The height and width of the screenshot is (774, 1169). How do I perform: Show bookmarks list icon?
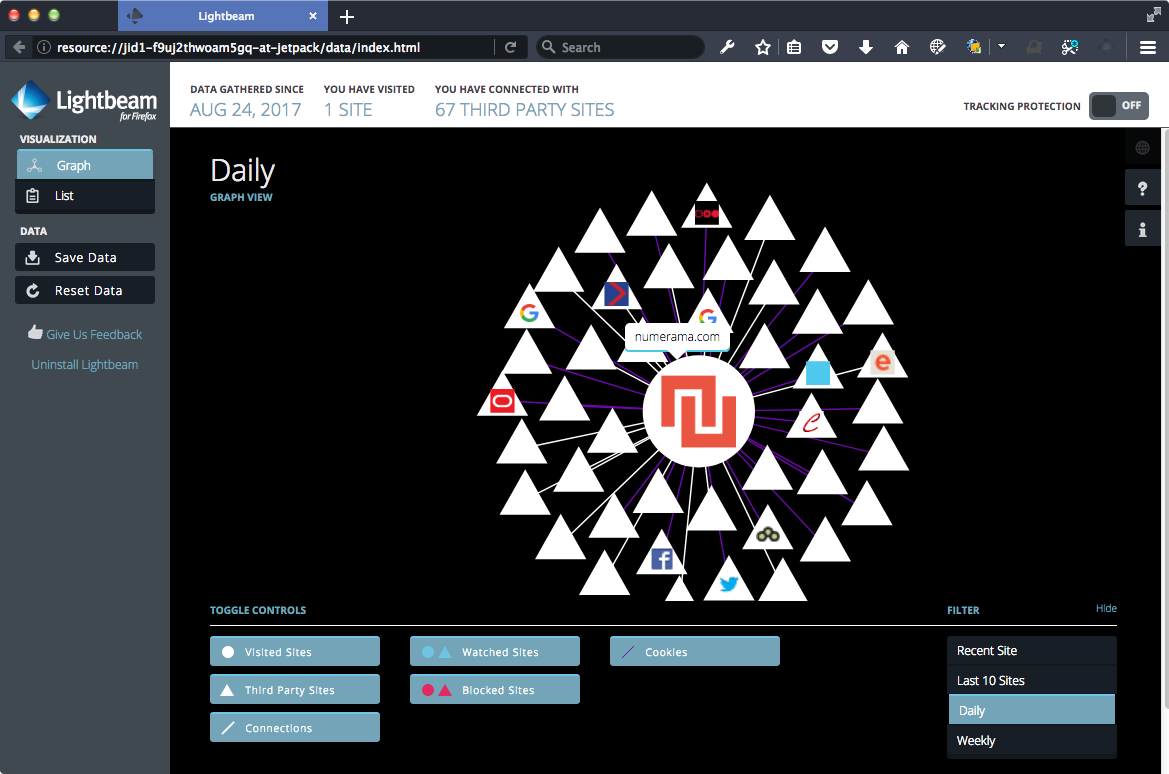[794, 47]
